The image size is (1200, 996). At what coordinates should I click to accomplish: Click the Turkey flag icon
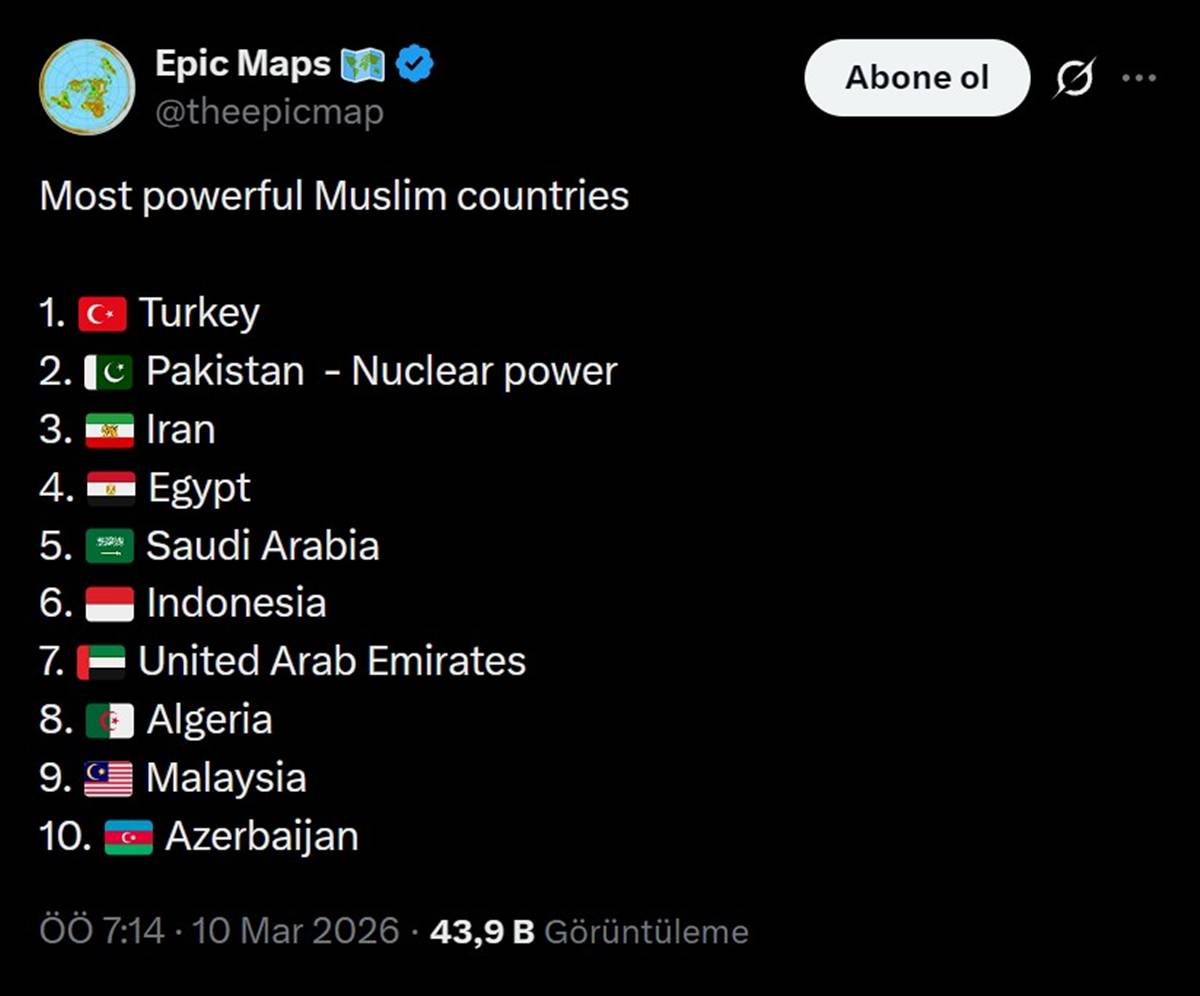point(102,314)
